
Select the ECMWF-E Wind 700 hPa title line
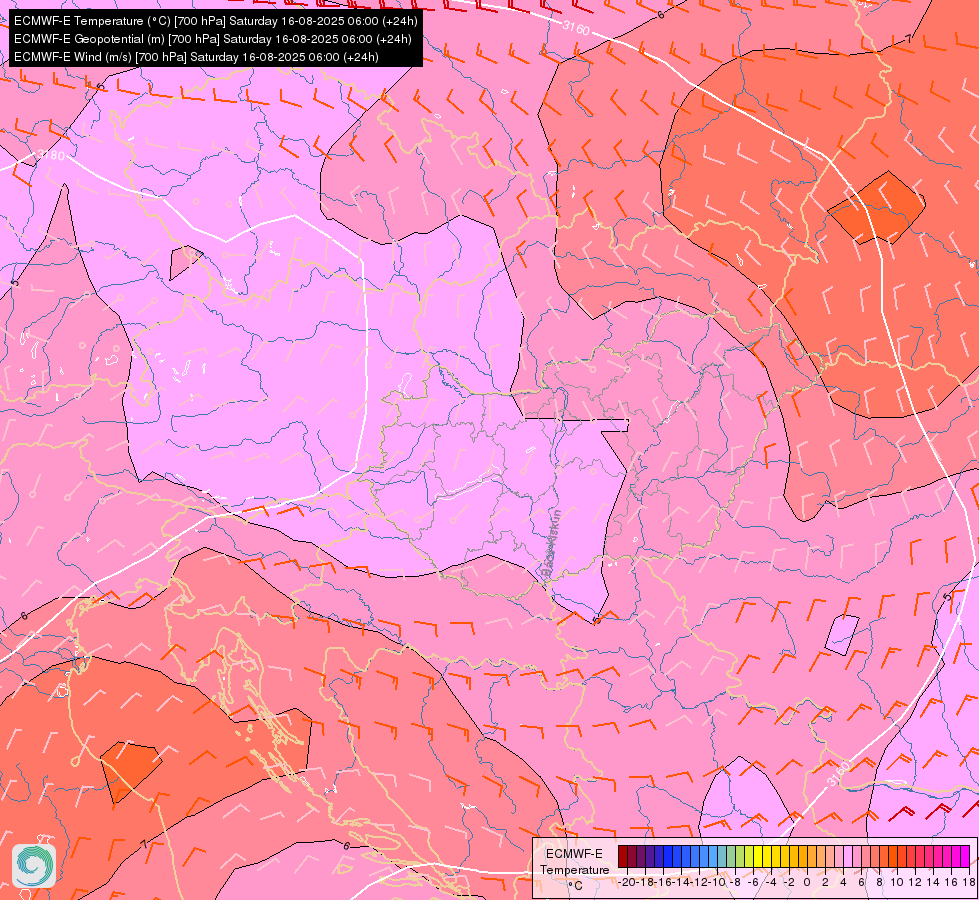(196, 57)
